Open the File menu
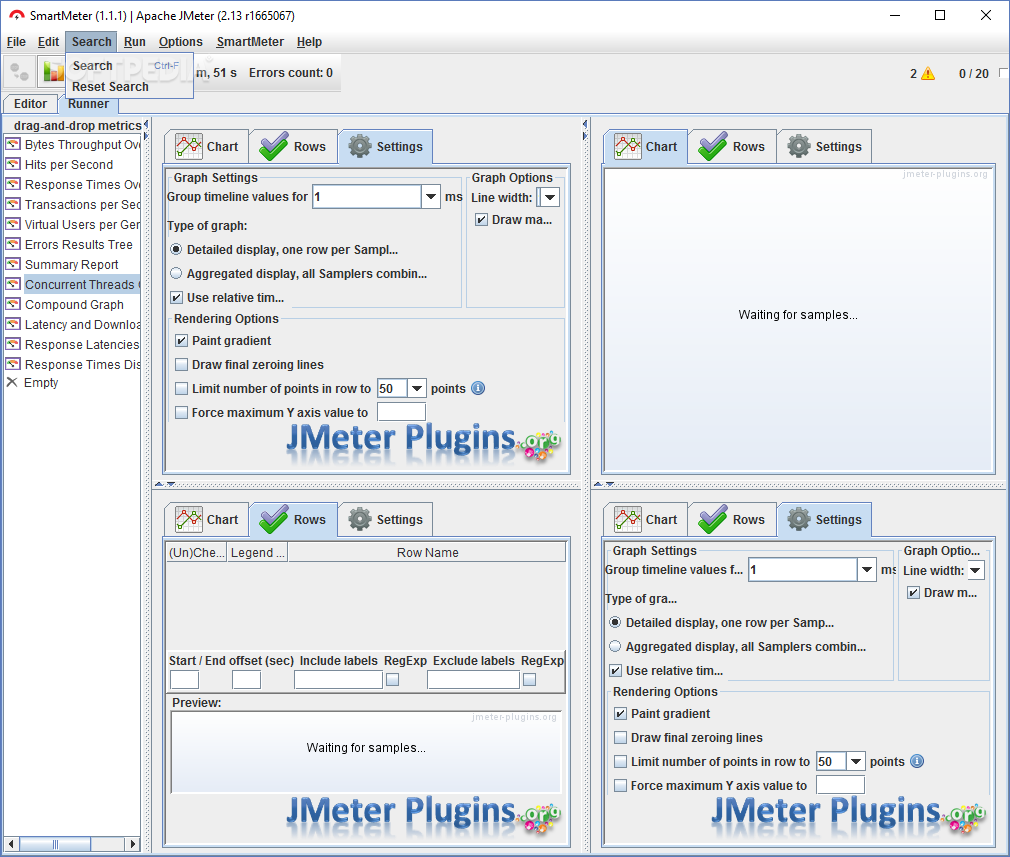The width and height of the screenshot is (1010, 857). pyautogui.click(x=16, y=42)
